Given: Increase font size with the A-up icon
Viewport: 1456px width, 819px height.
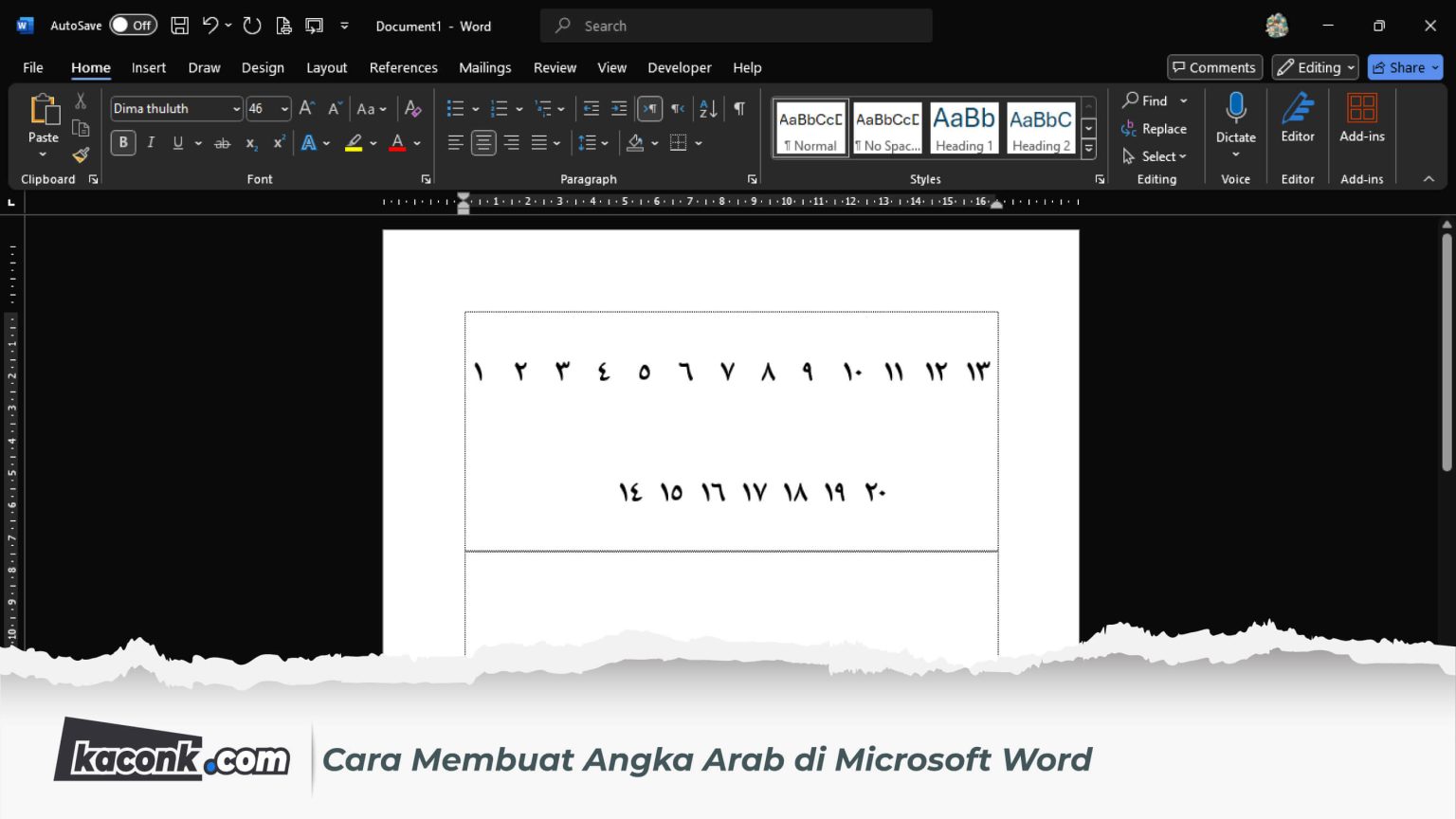Looking at the screenshot, I should coord(306,108).
